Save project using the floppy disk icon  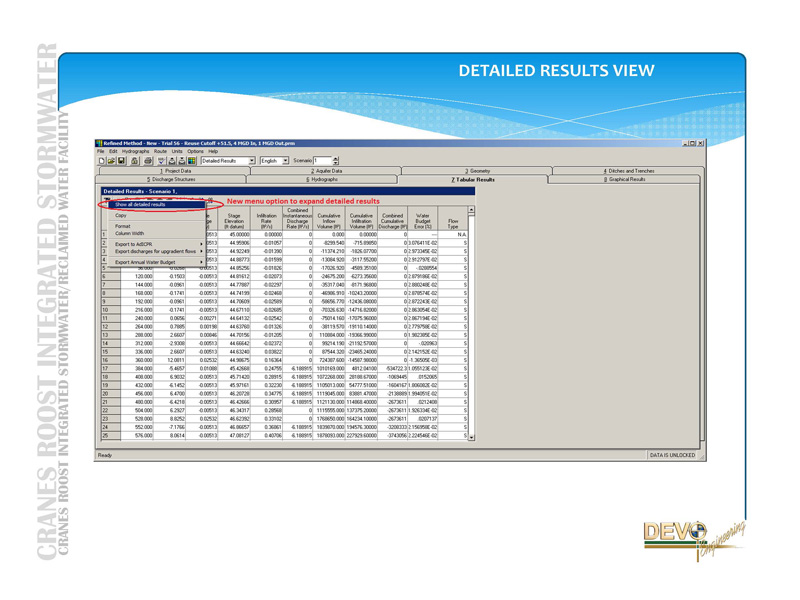[121, 161]
